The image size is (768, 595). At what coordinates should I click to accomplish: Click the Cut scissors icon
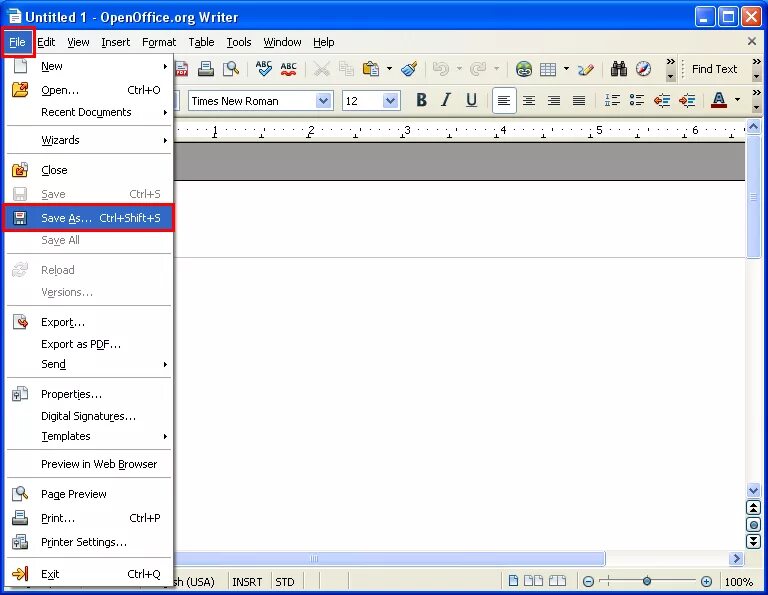(321, 69)
